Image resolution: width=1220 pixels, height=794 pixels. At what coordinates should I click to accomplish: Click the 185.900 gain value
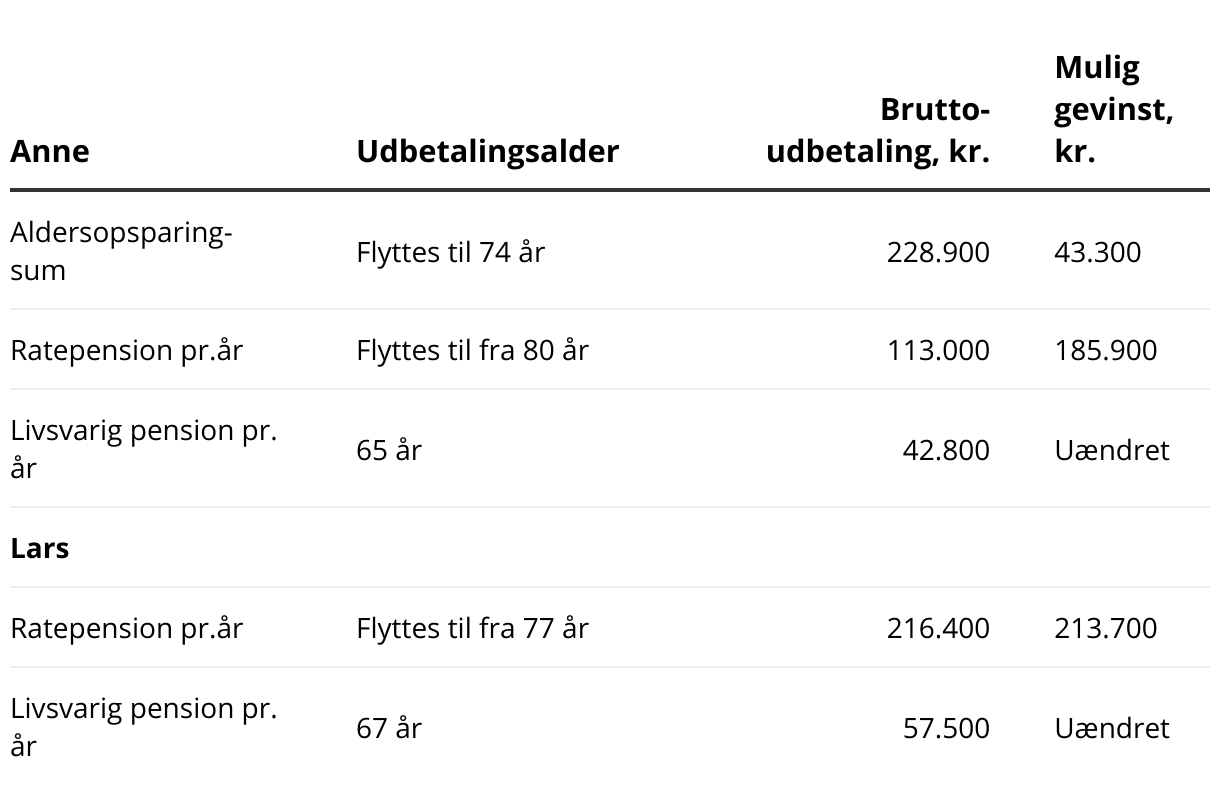pos(1105,350)
